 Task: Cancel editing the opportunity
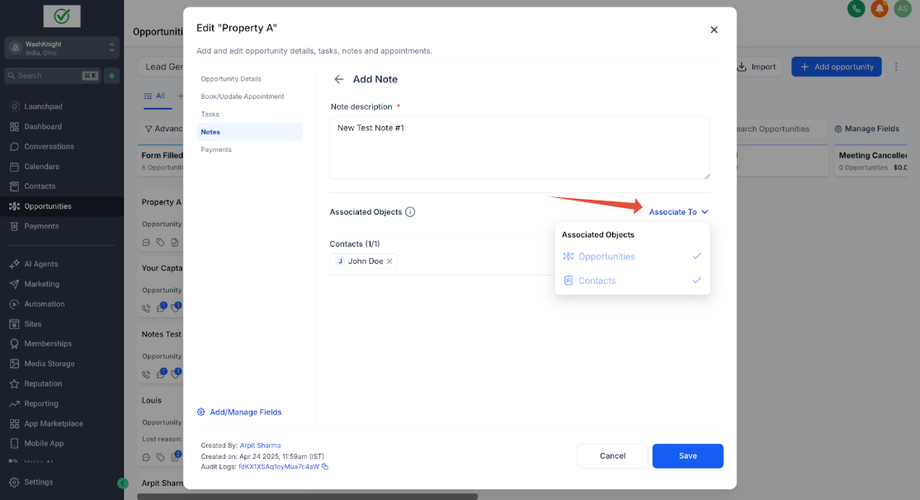pos(612,456)
